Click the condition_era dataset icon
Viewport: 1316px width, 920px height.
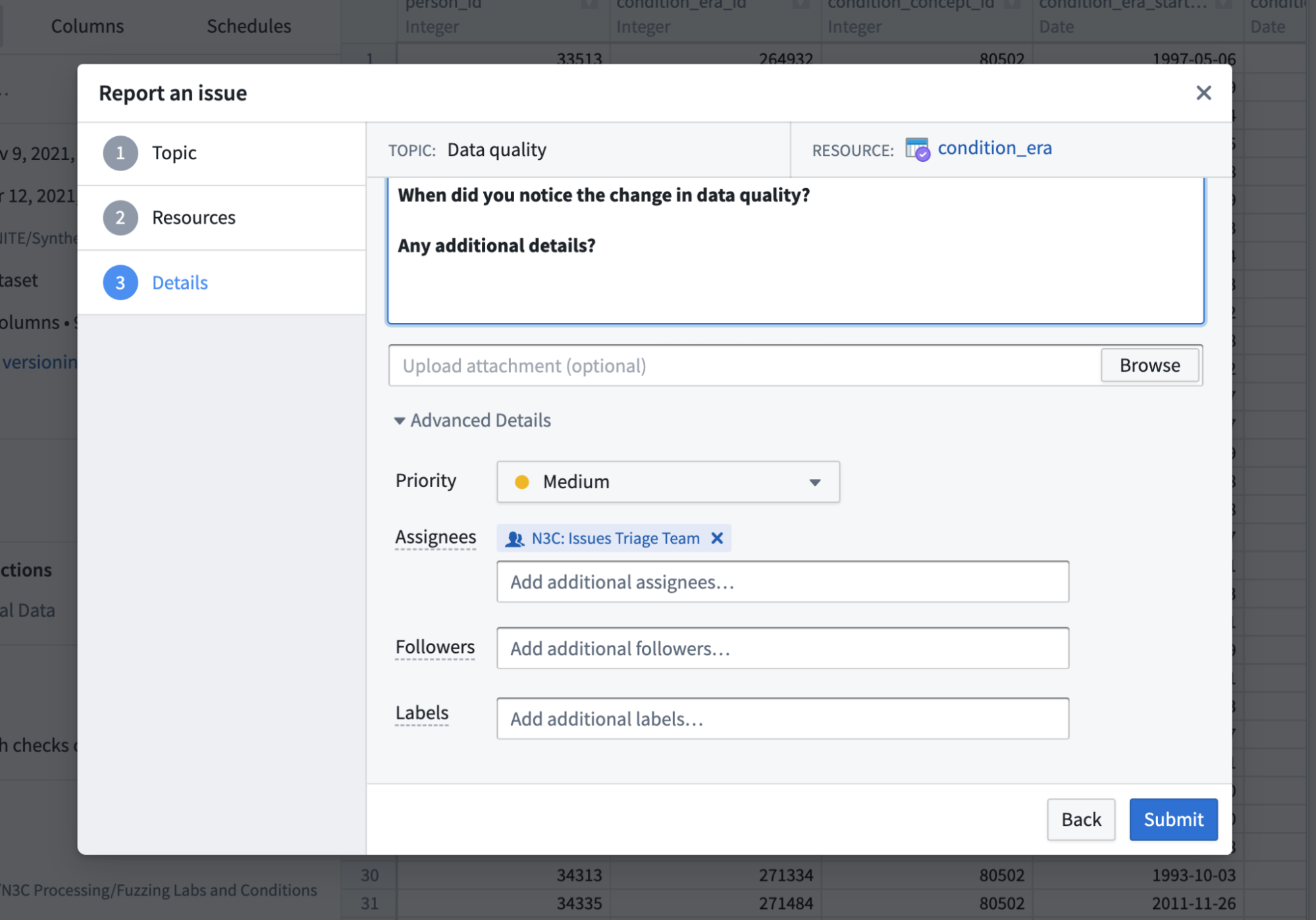click(916, 149)
